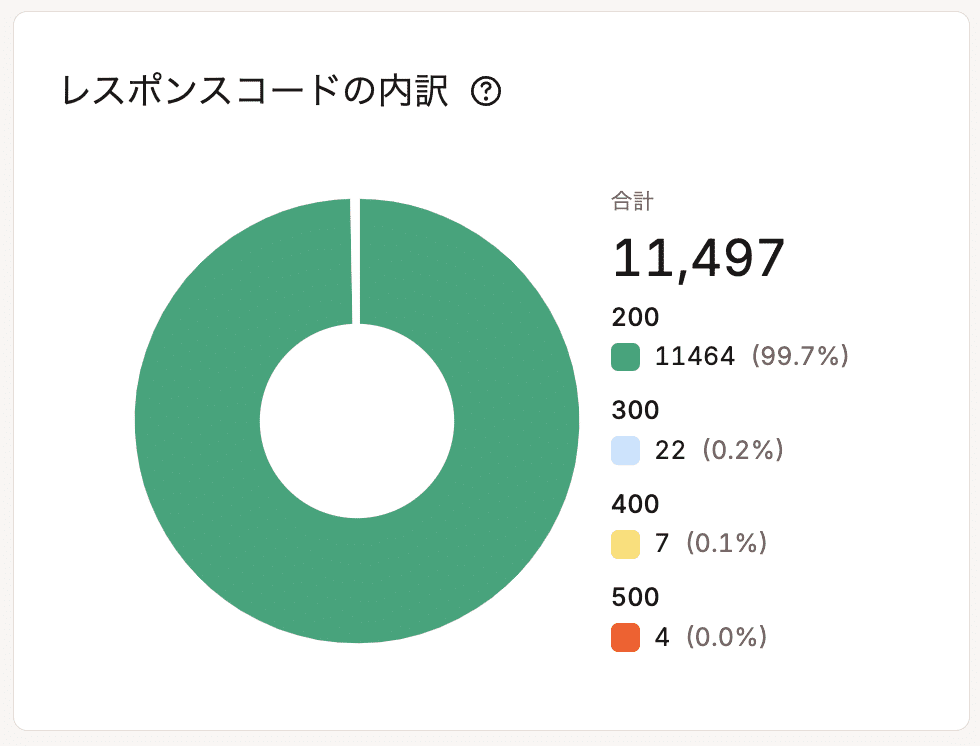Screen dimensions: 980x746
Task: Select the 200 legend label
Action: pyautogui.click(x=635, y=318)
